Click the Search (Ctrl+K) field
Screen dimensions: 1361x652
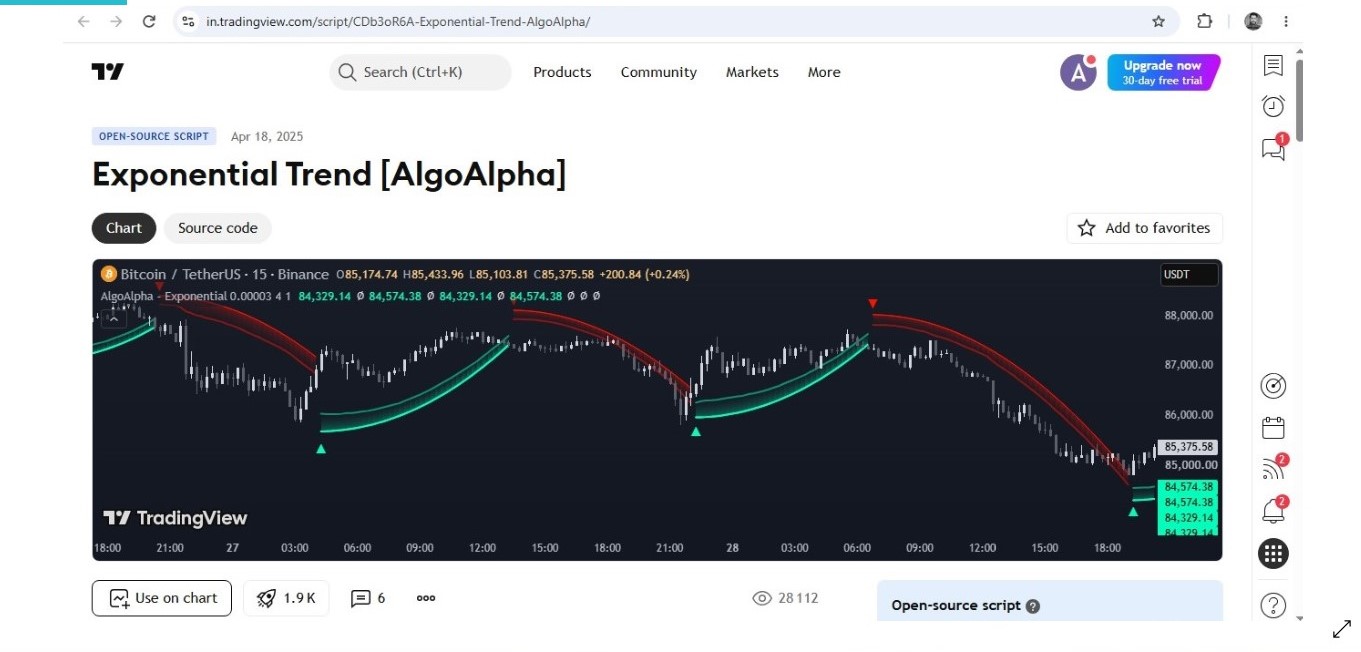(420, 72)
